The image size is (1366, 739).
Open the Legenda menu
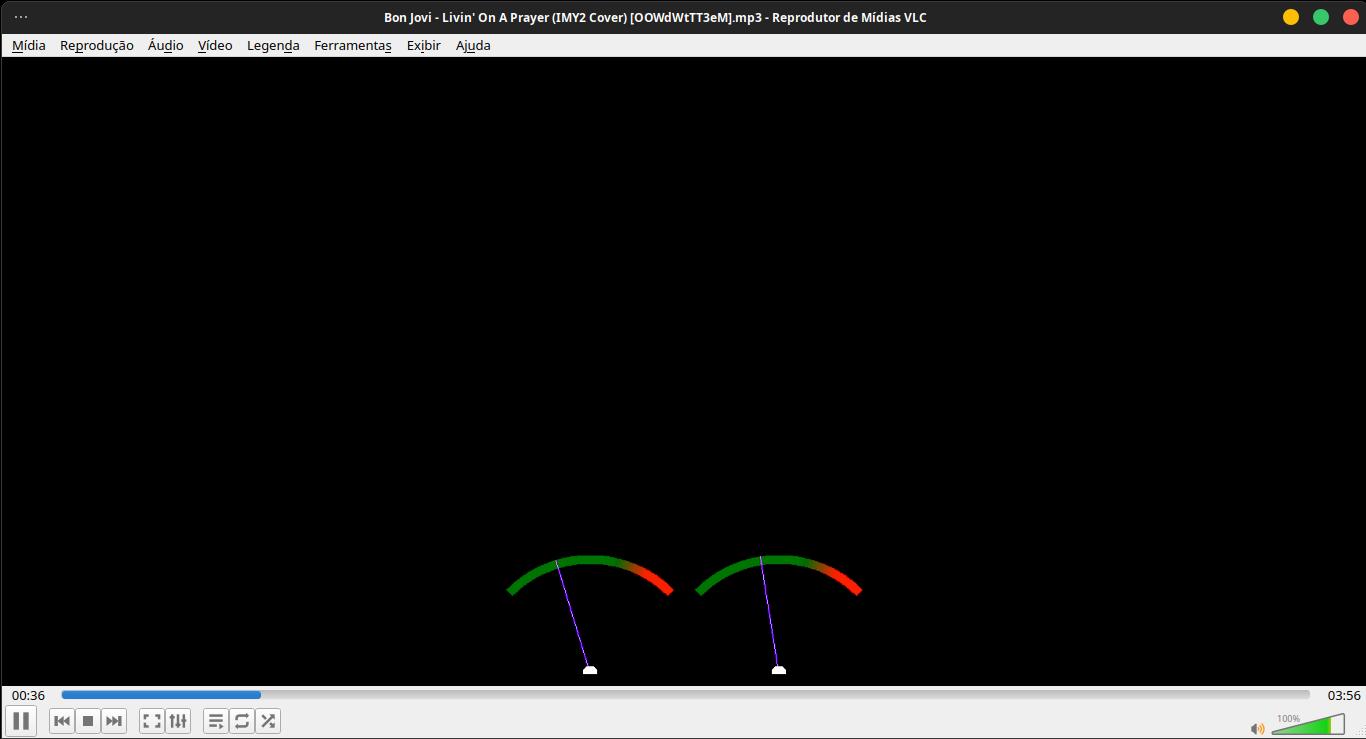tap(273, 45)
